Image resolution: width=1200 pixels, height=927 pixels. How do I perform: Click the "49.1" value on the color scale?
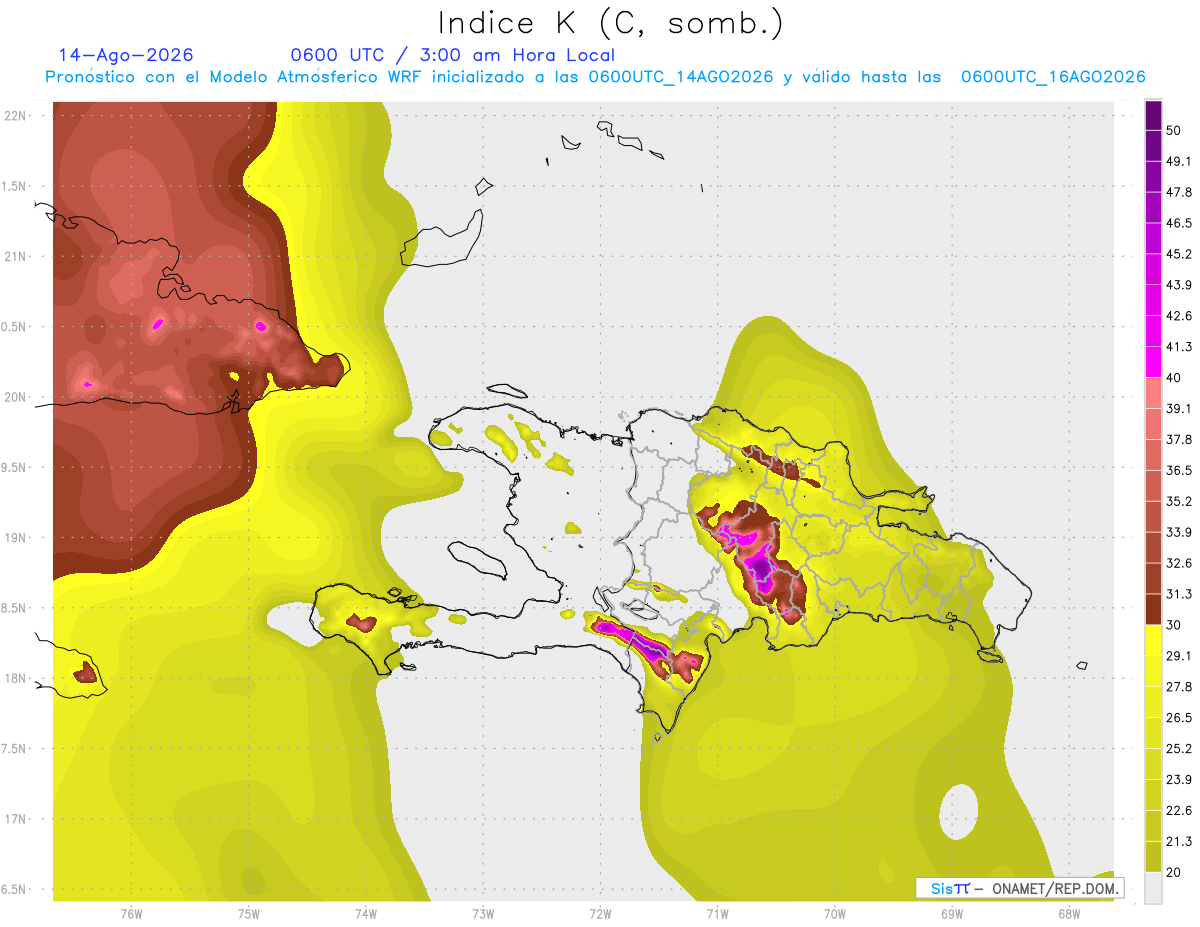tap(1179, 161)
